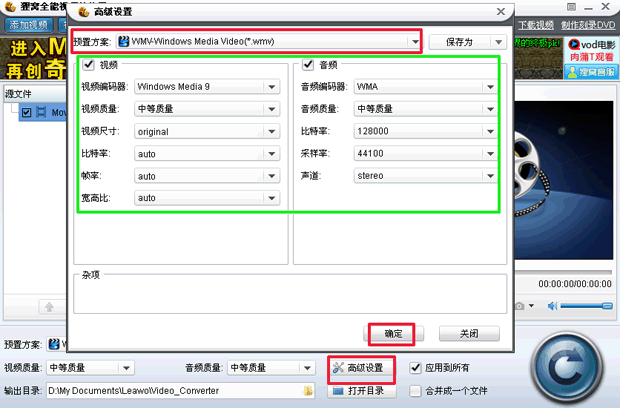The image size is (620, 408).
Task: Open the 制作刻录DVD link
Action: (x=588, y=25)
